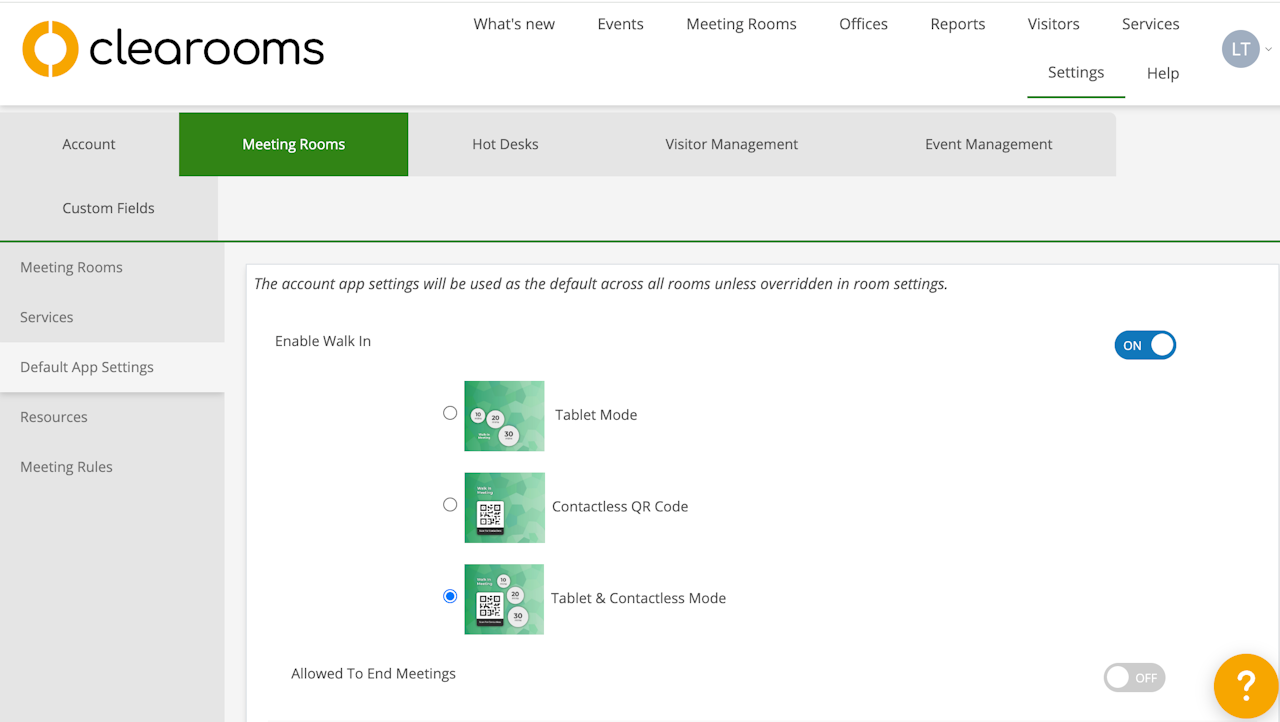Viewport: 1280px width, 722px height.
Task: Click the Contactless QR Code preview image
Action: pos(504,507)
